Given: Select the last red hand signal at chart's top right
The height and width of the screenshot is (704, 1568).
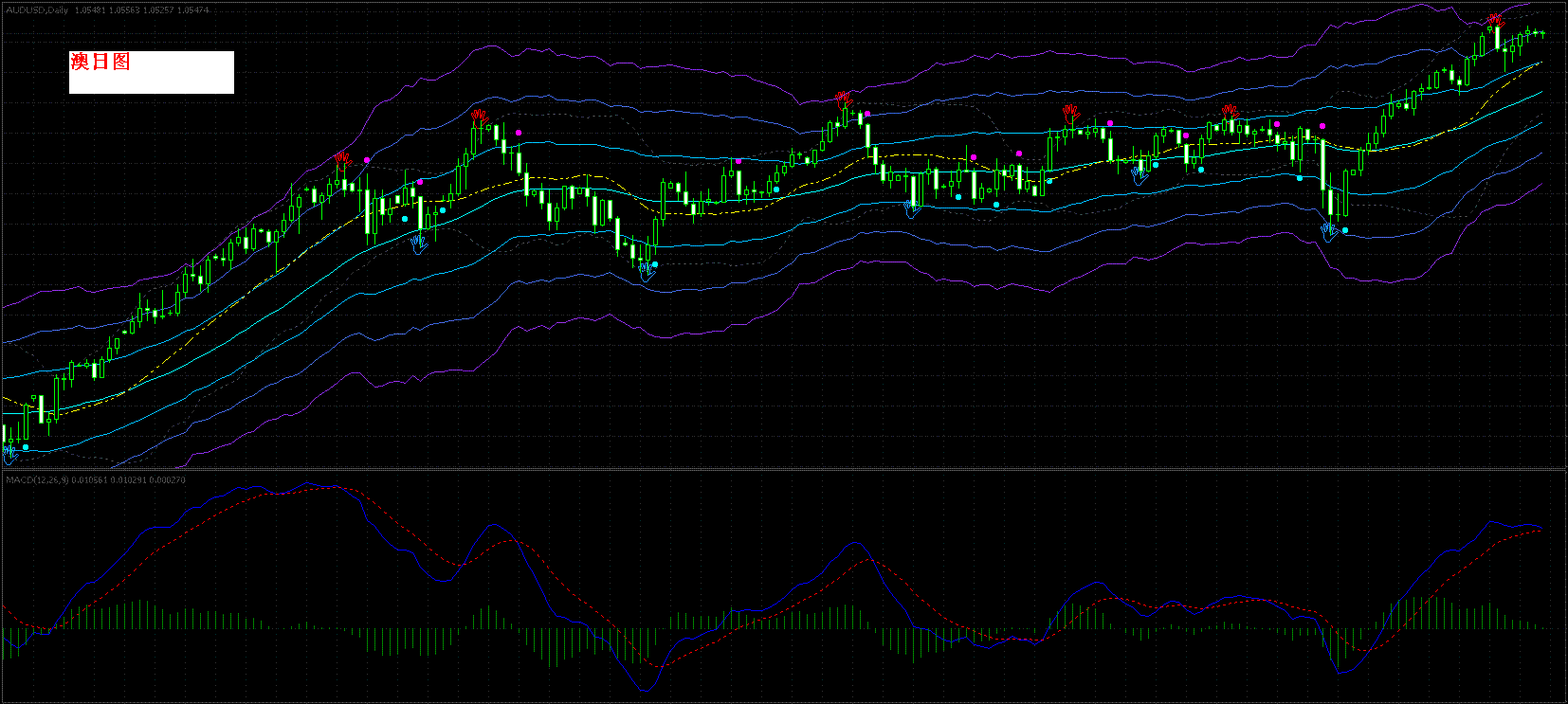Looking at the screenshot, I should point(1495,22).
